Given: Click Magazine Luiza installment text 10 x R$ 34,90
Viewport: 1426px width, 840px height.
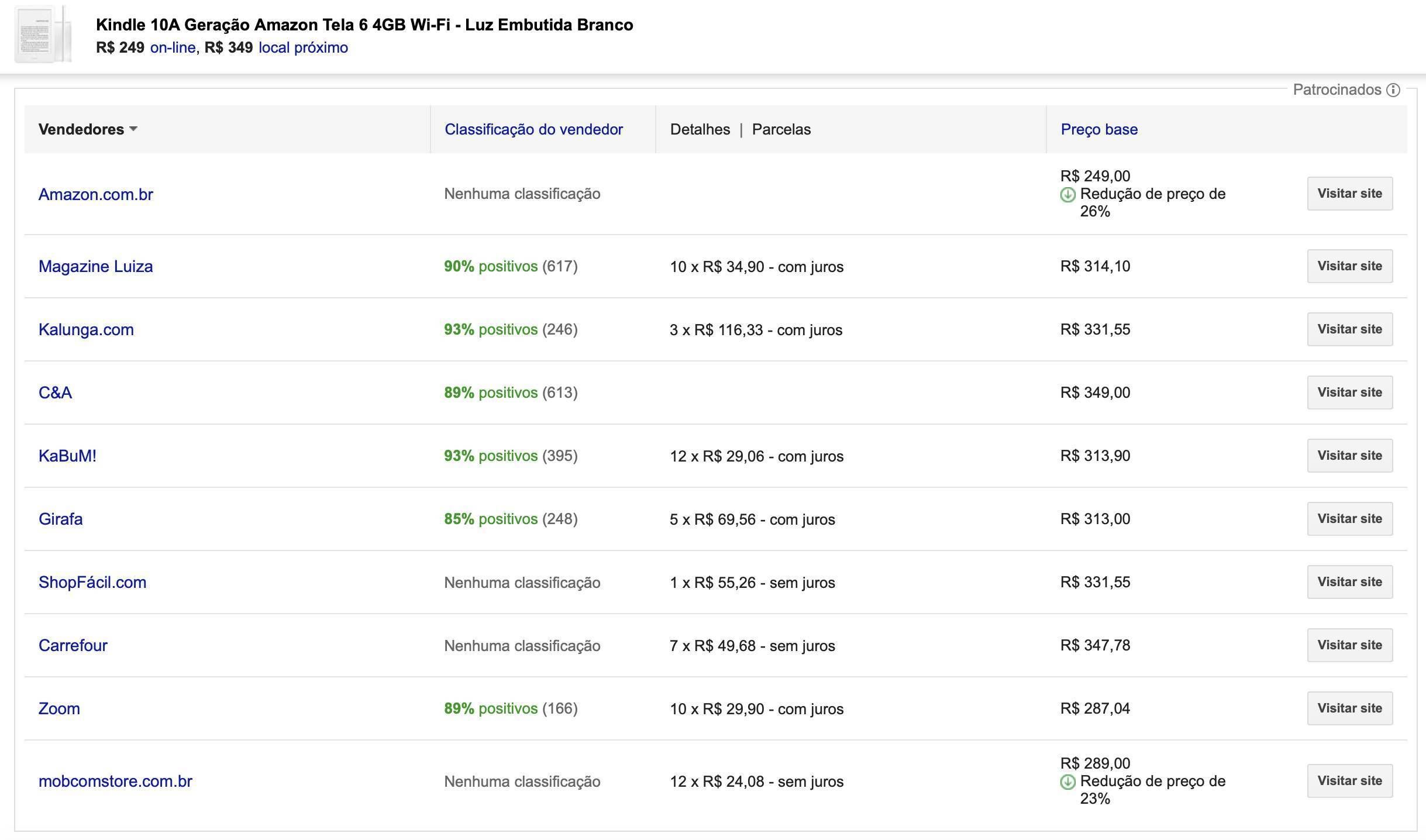Looking at the screenshot, I should click(757, 267).
